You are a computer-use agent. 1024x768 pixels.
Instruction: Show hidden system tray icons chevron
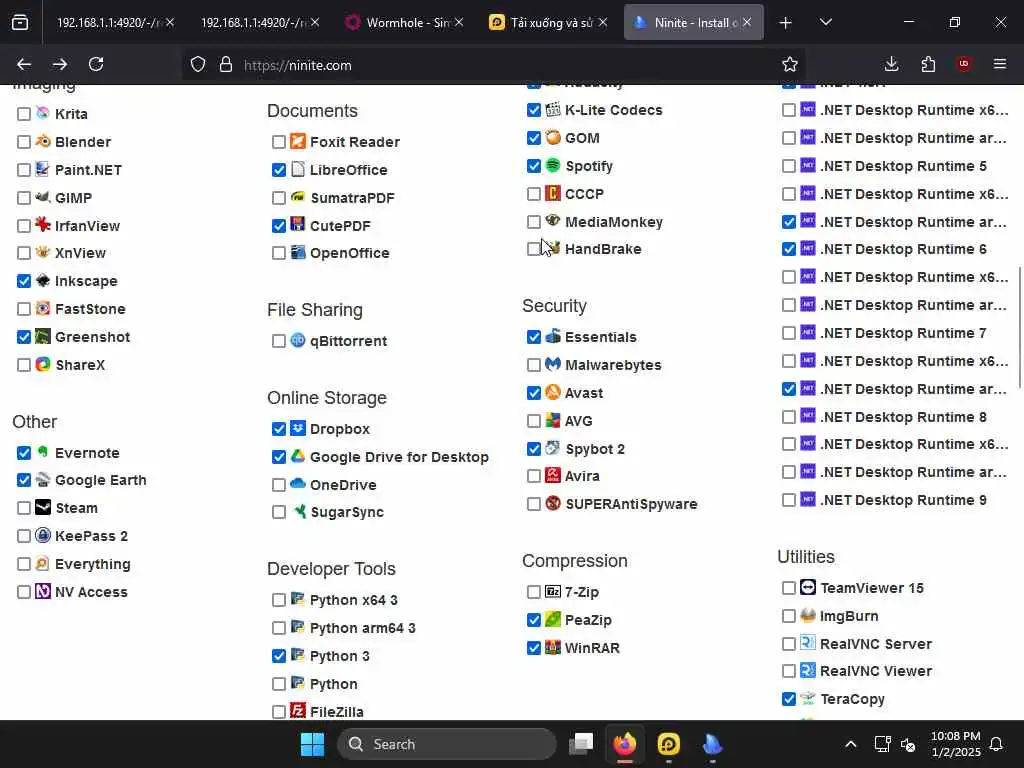[x=850, y=744]
